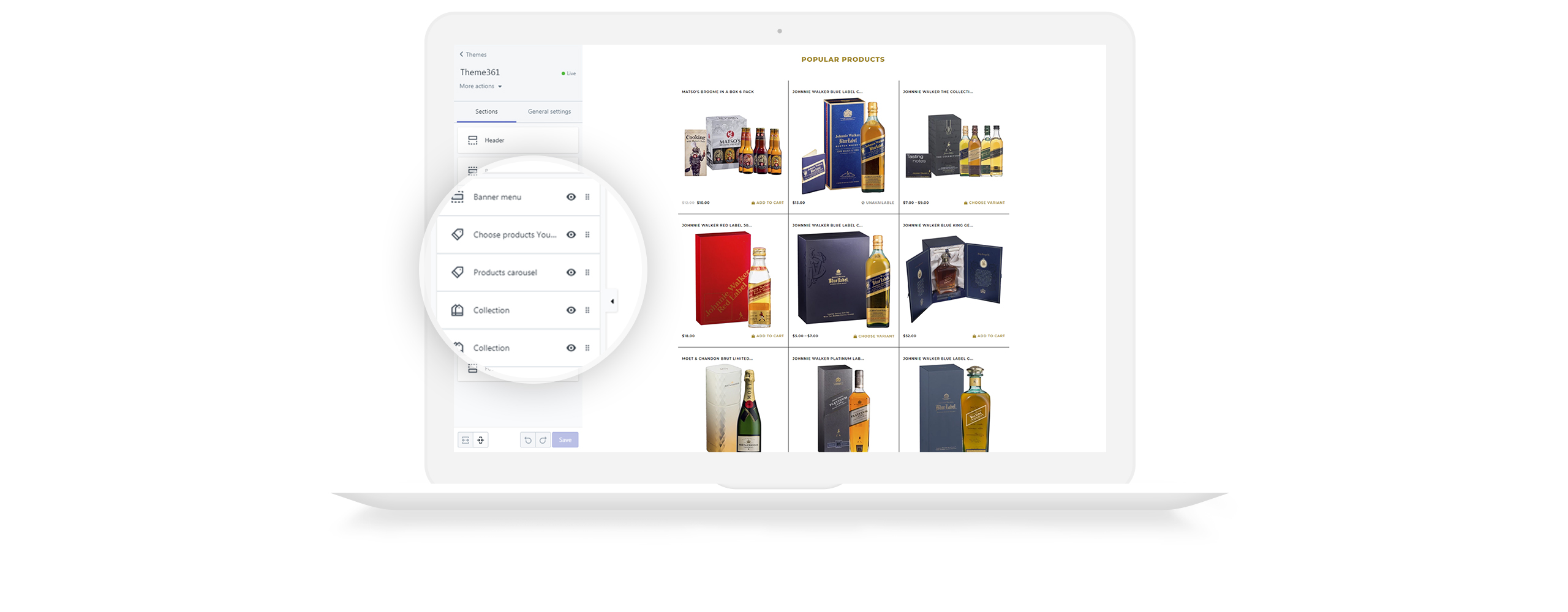The image size is (1568, 612).
Task: Hide the Banner menu section
Action: point(571,197)
